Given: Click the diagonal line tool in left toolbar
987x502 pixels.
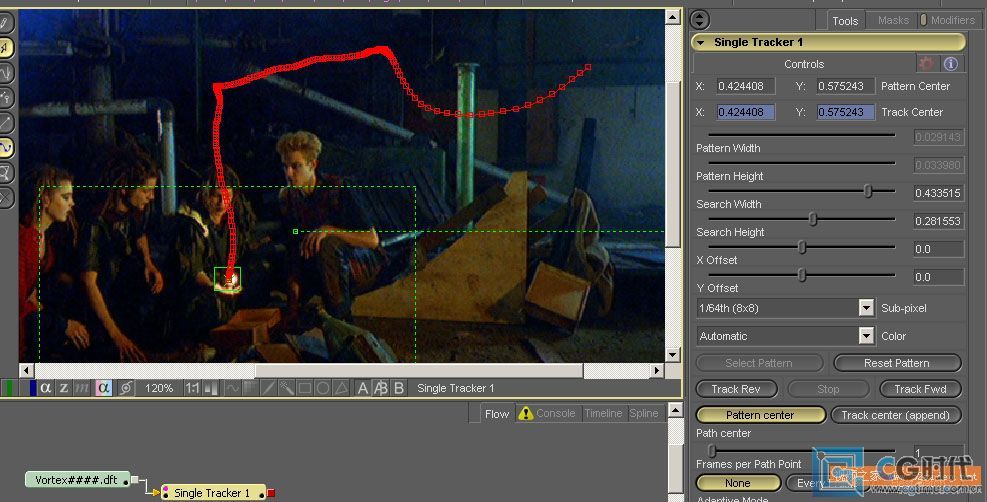Looking at the screenshot, I should pos(6,123).
